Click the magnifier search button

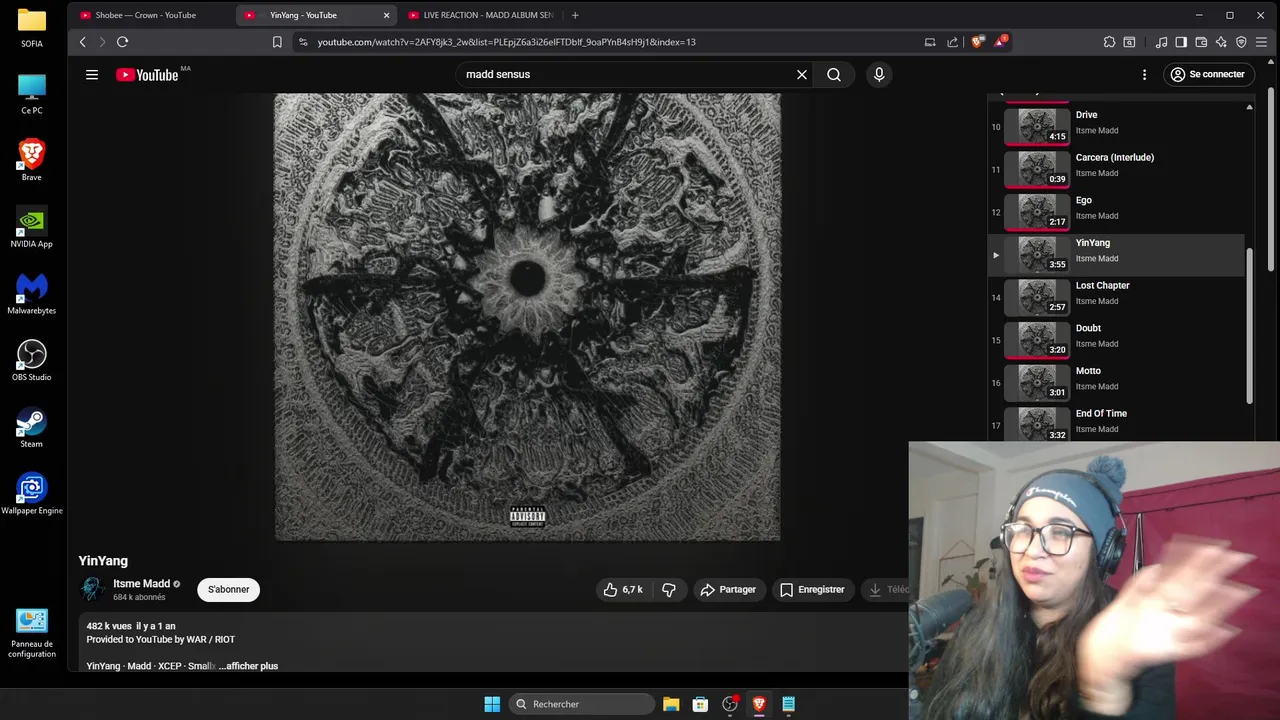(834, 74)
